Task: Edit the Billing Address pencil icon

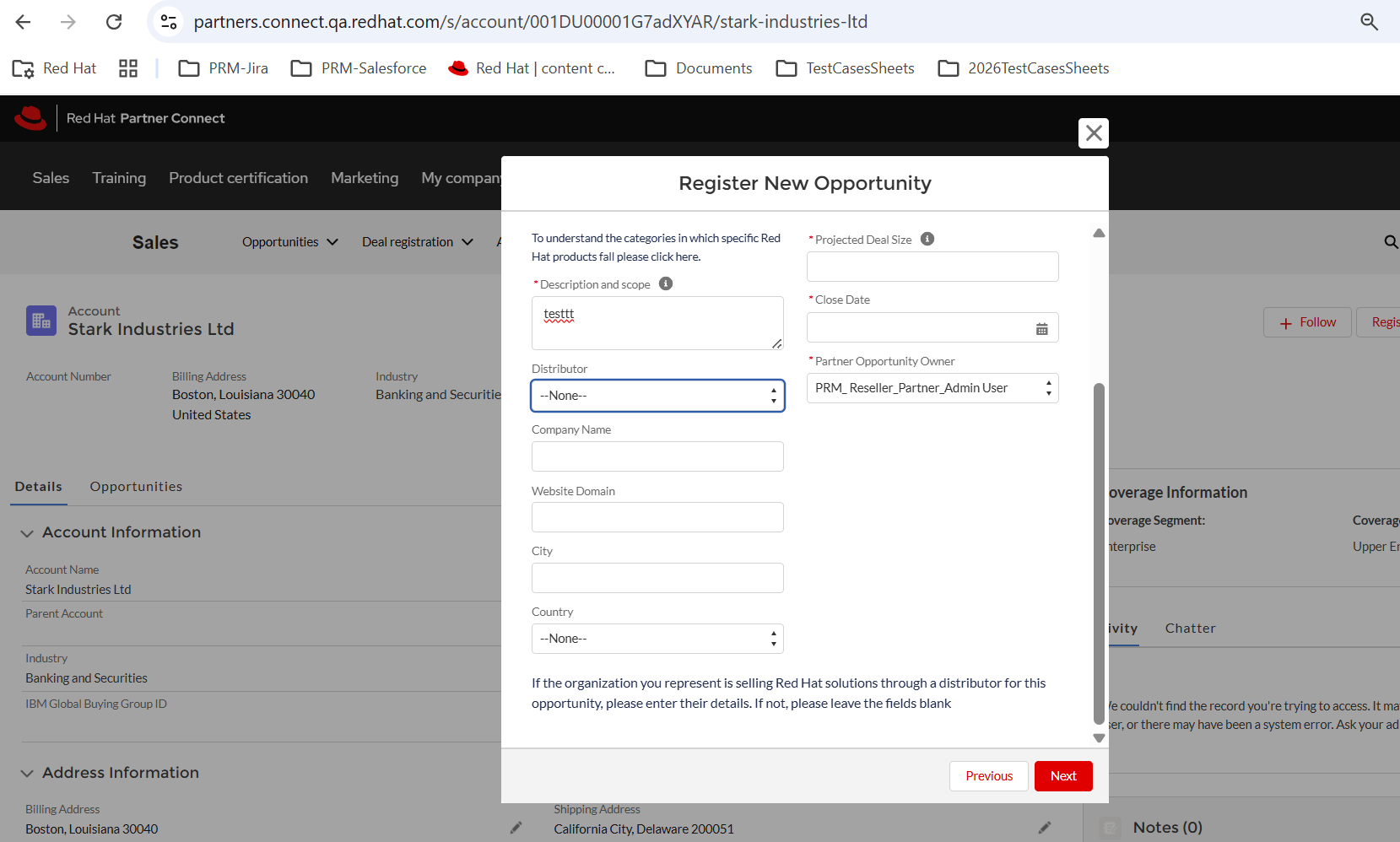Action: pos(516,829)
